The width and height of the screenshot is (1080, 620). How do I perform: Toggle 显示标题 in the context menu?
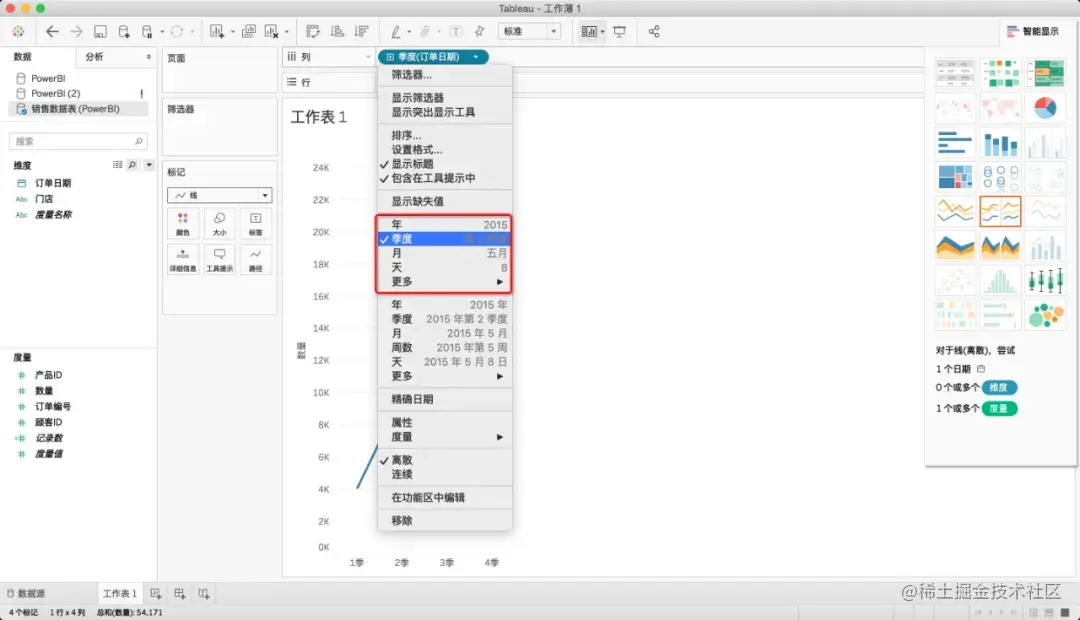(x=445, y=164)
